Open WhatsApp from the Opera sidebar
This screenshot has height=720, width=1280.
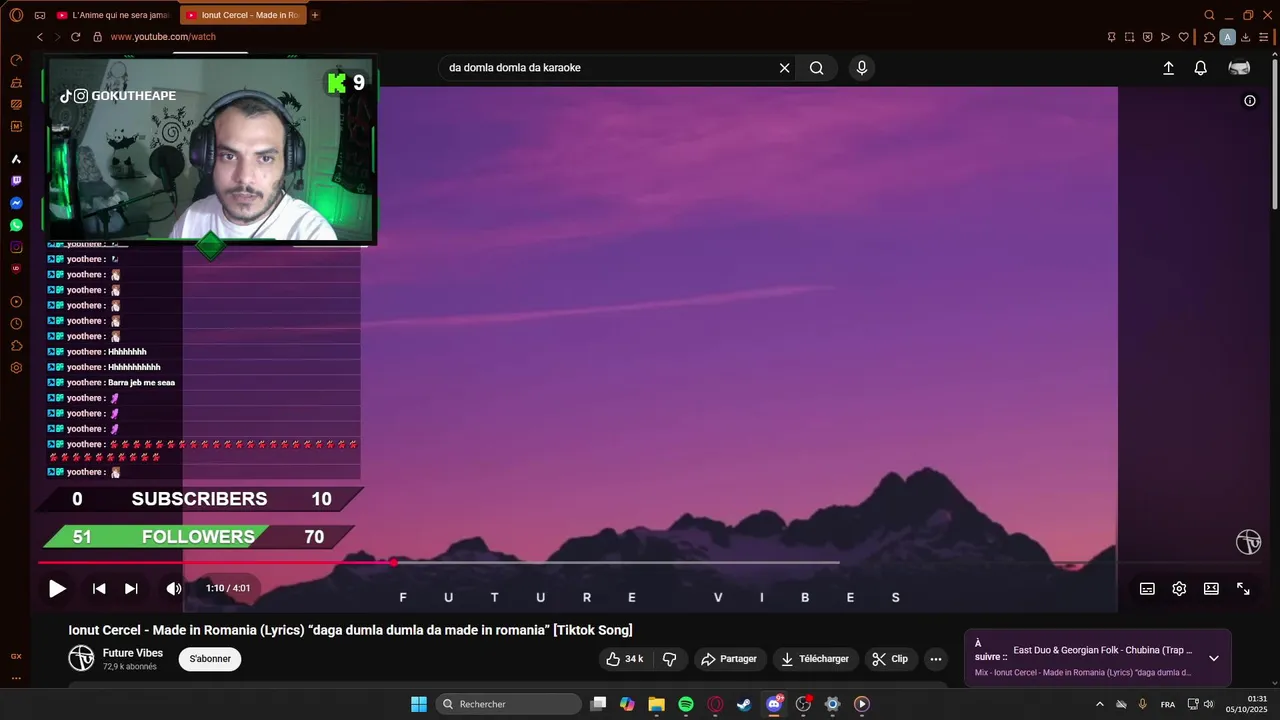16,225
